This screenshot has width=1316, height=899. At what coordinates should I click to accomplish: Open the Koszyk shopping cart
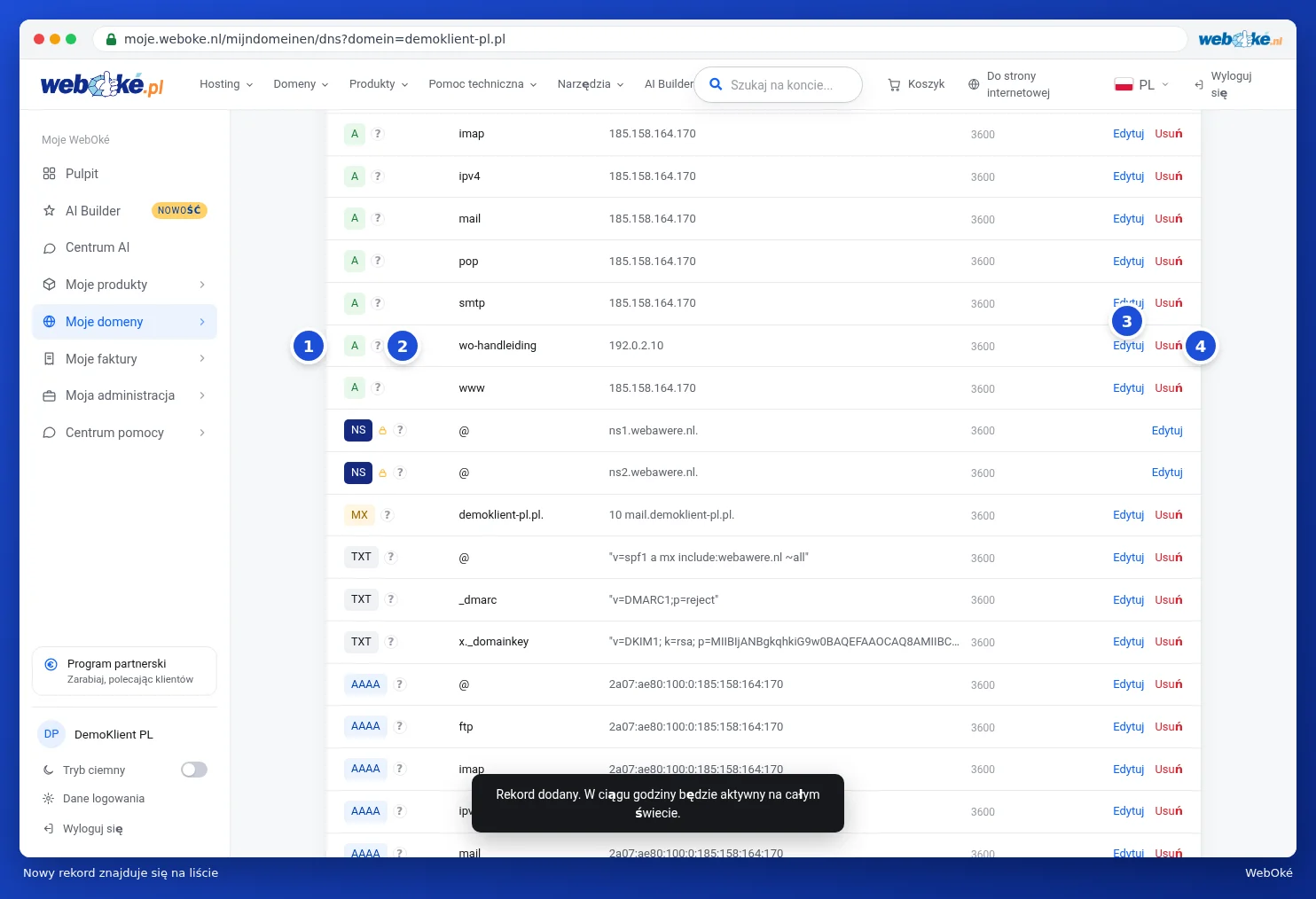[916, 84]
